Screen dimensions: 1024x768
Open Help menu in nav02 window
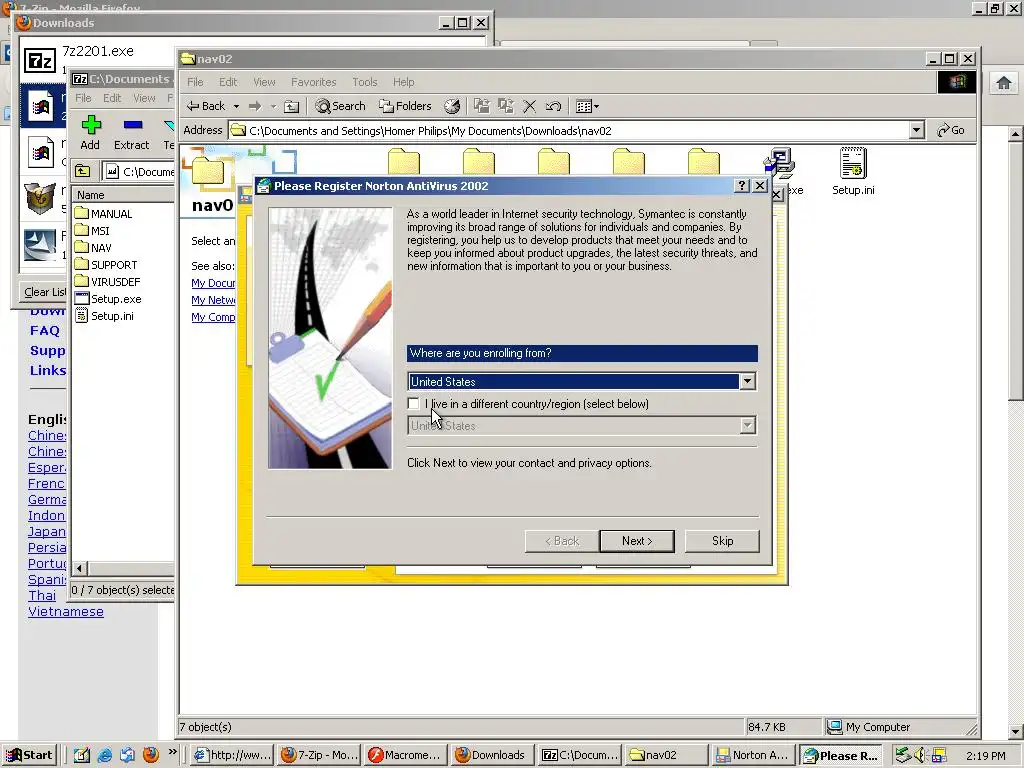(x=403, y=82)
